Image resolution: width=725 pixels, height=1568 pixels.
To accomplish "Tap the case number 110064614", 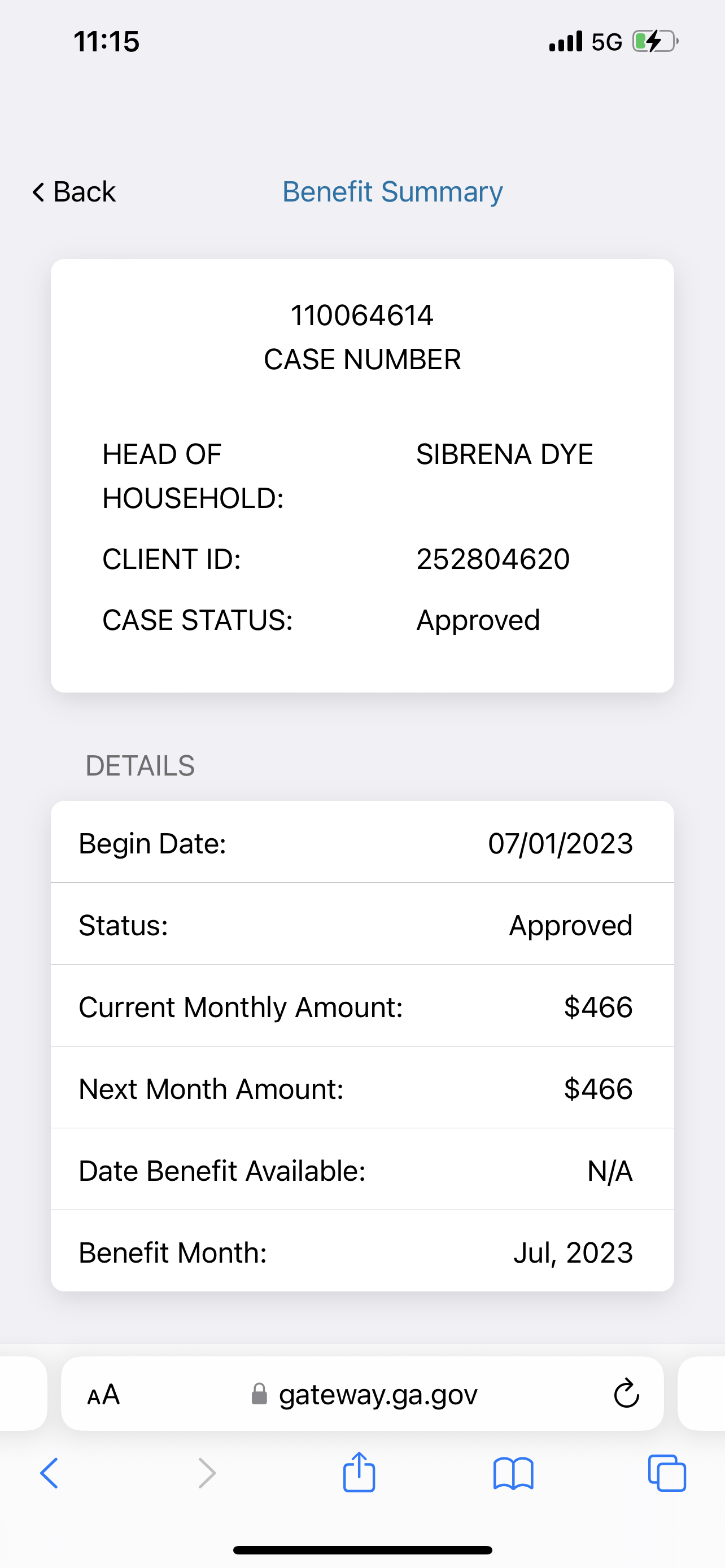I will (362, 316).
